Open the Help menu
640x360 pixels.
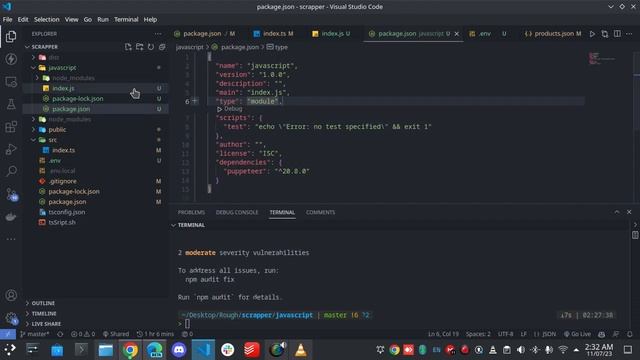(x=150, y=19)
